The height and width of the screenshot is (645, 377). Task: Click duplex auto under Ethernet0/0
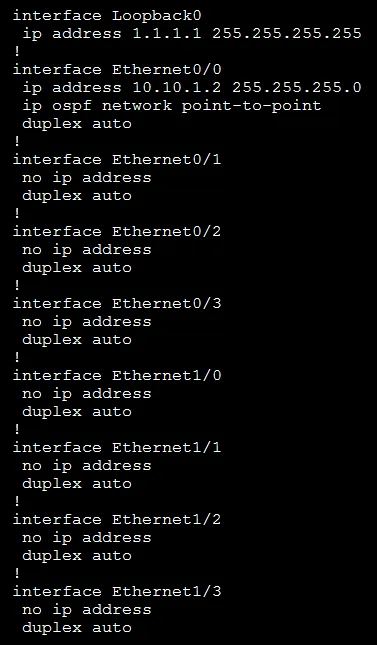(77, 123)
